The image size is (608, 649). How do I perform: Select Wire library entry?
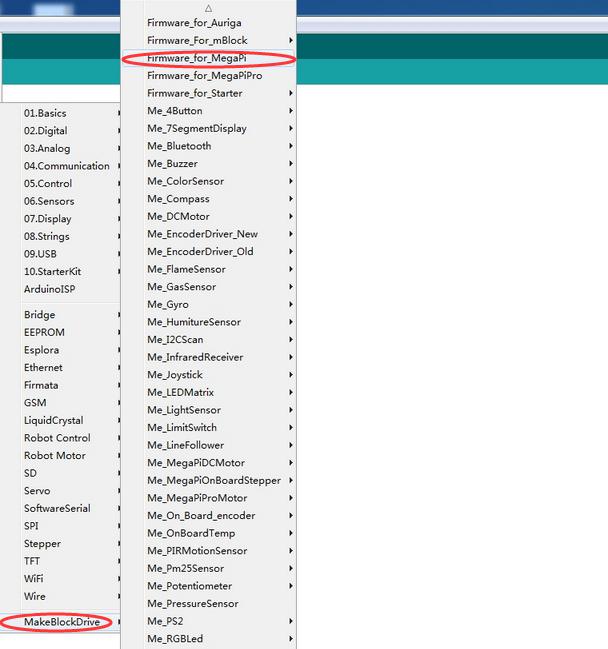click(x=60, y=596)
